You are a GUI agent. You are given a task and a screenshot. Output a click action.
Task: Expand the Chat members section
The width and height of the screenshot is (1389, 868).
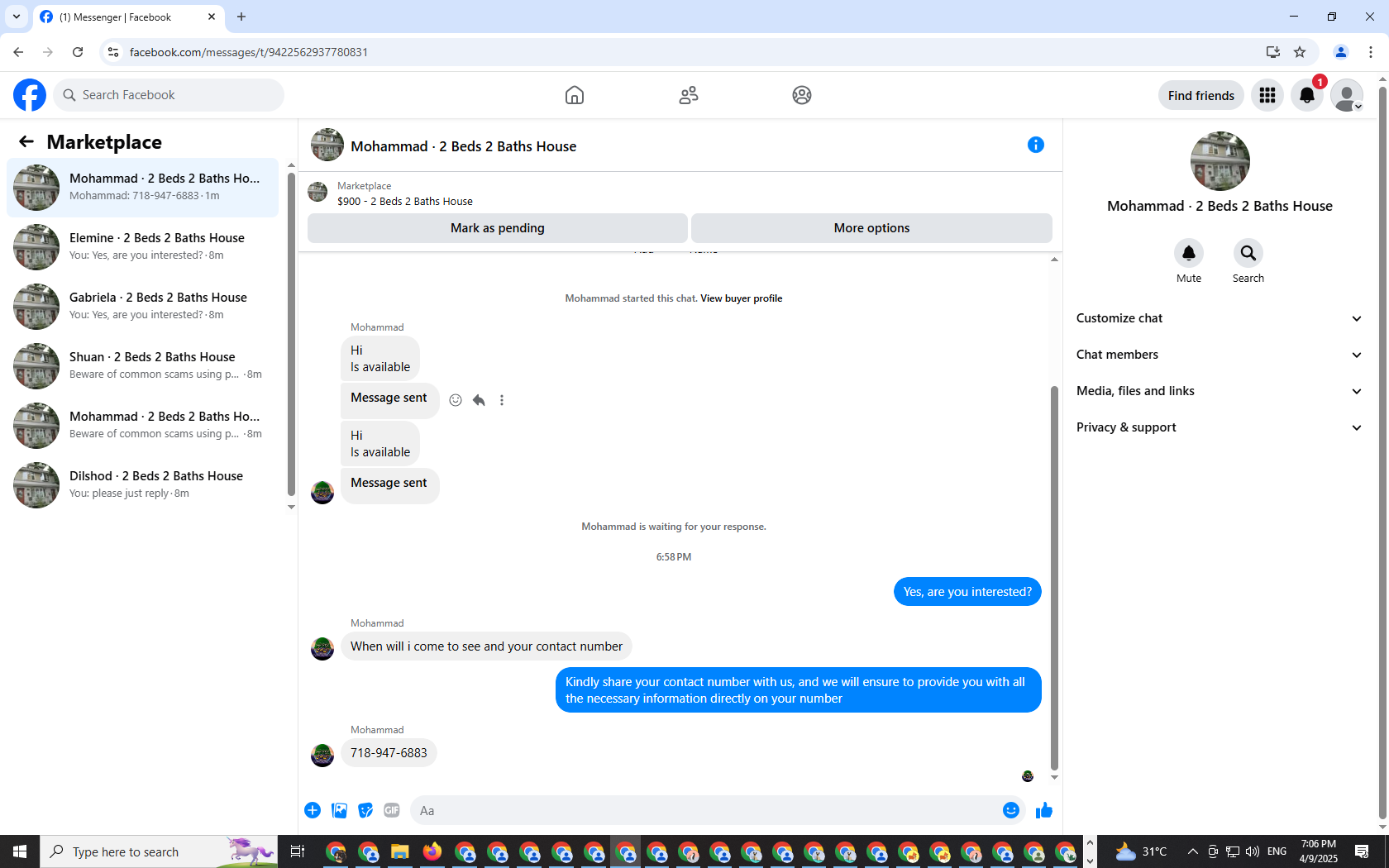1220,355
